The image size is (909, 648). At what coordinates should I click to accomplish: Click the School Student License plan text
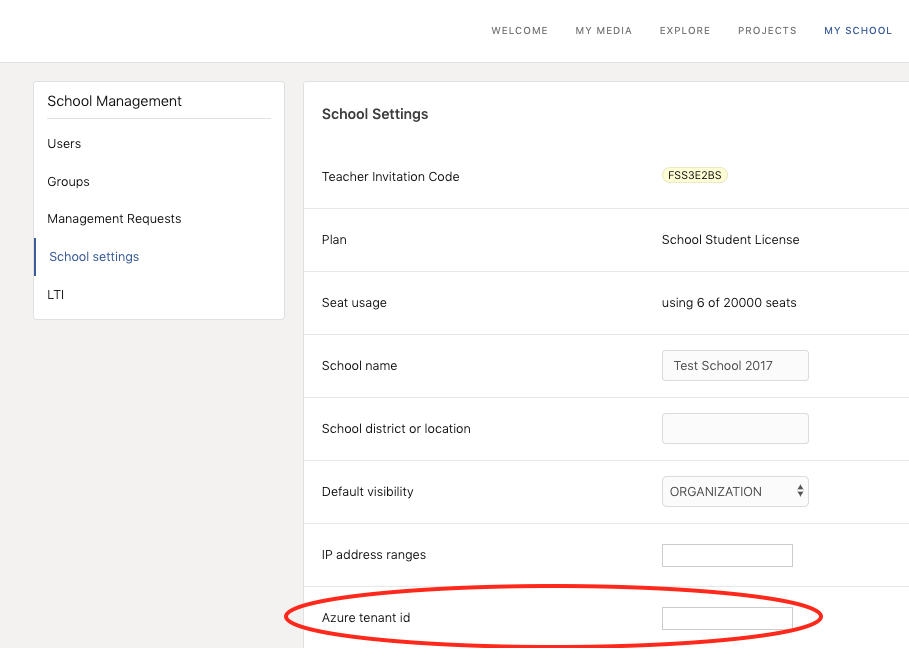coord(730,240)
